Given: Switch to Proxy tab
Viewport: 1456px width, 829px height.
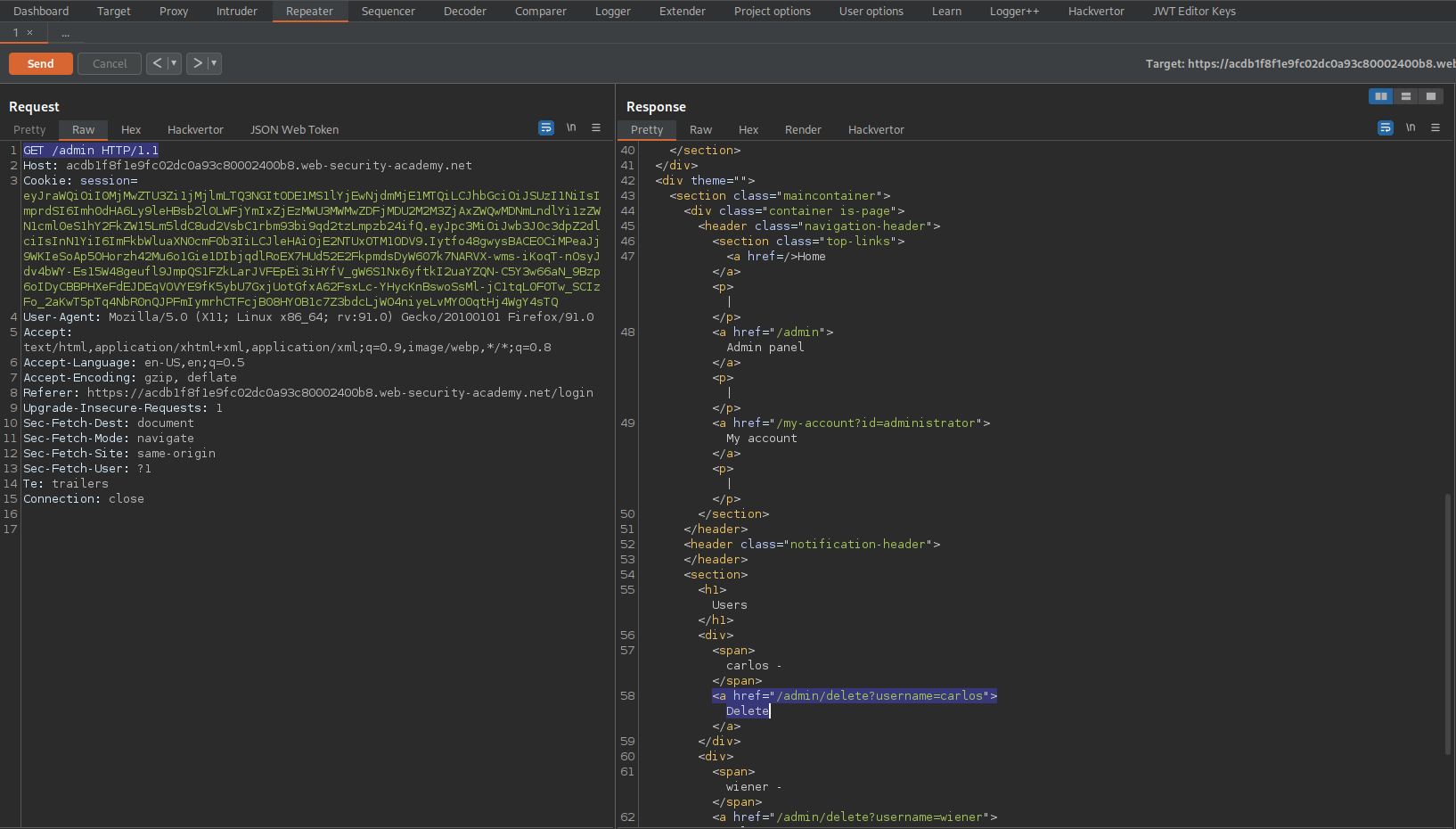Looking at the screenshot, I should click(174, 12).
